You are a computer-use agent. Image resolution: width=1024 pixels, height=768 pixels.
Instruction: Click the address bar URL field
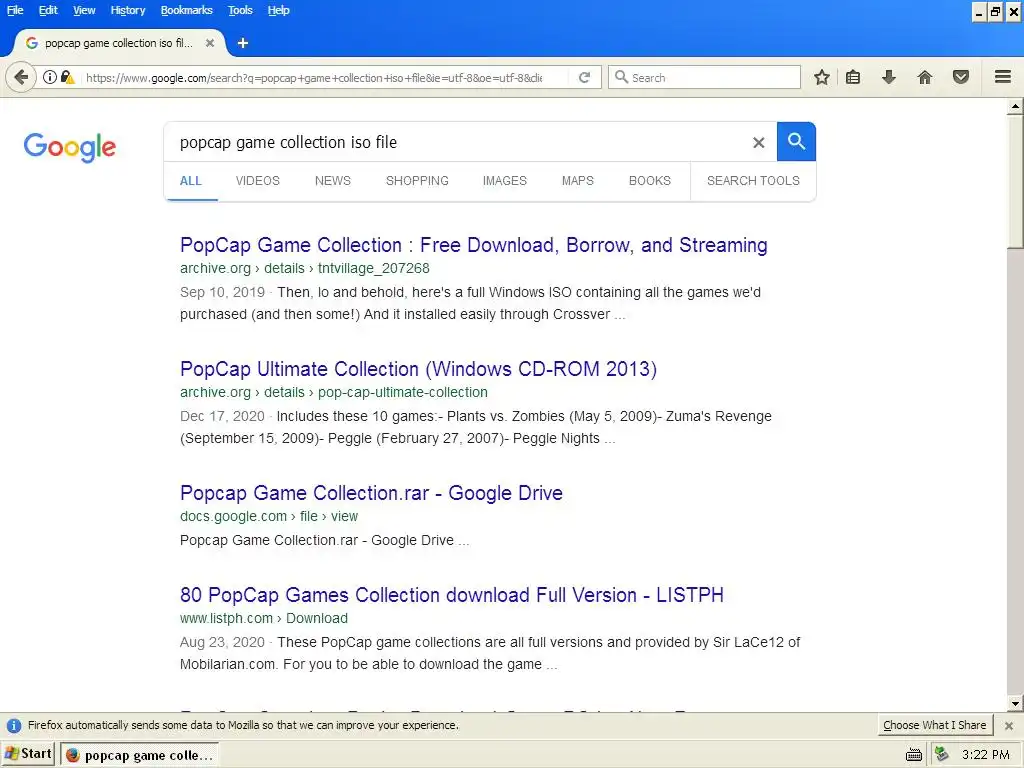[x=313, y=78]
